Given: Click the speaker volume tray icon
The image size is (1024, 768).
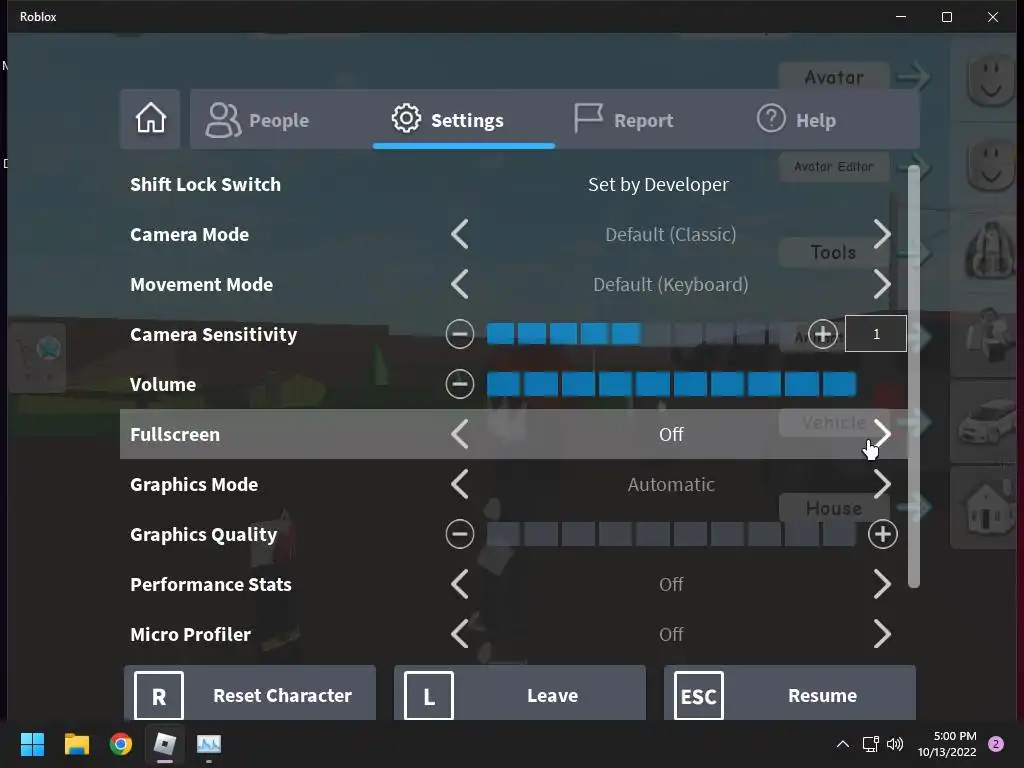Looking at the screenshot, I should coord(895,744).
